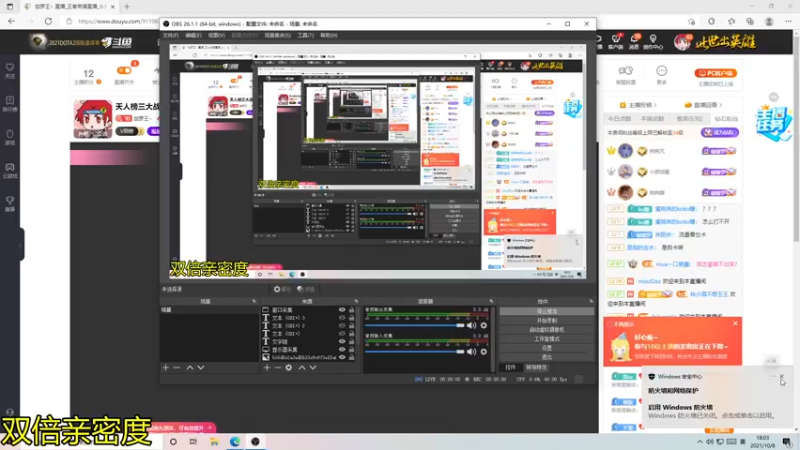Add a new source with plus icon
The image size is (800, 450).
pos(267,367)
